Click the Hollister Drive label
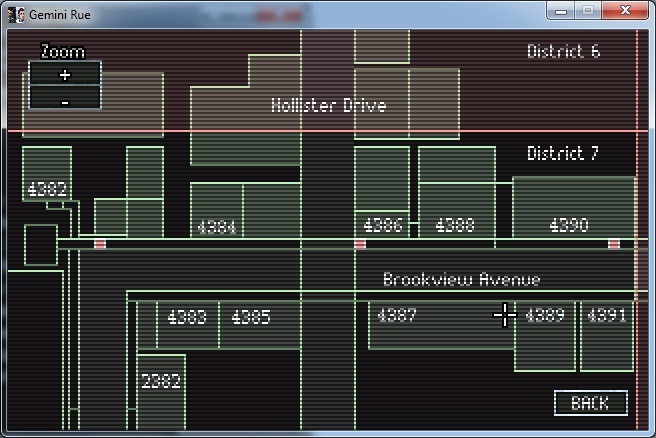656x438 pixels. (328, 105)
